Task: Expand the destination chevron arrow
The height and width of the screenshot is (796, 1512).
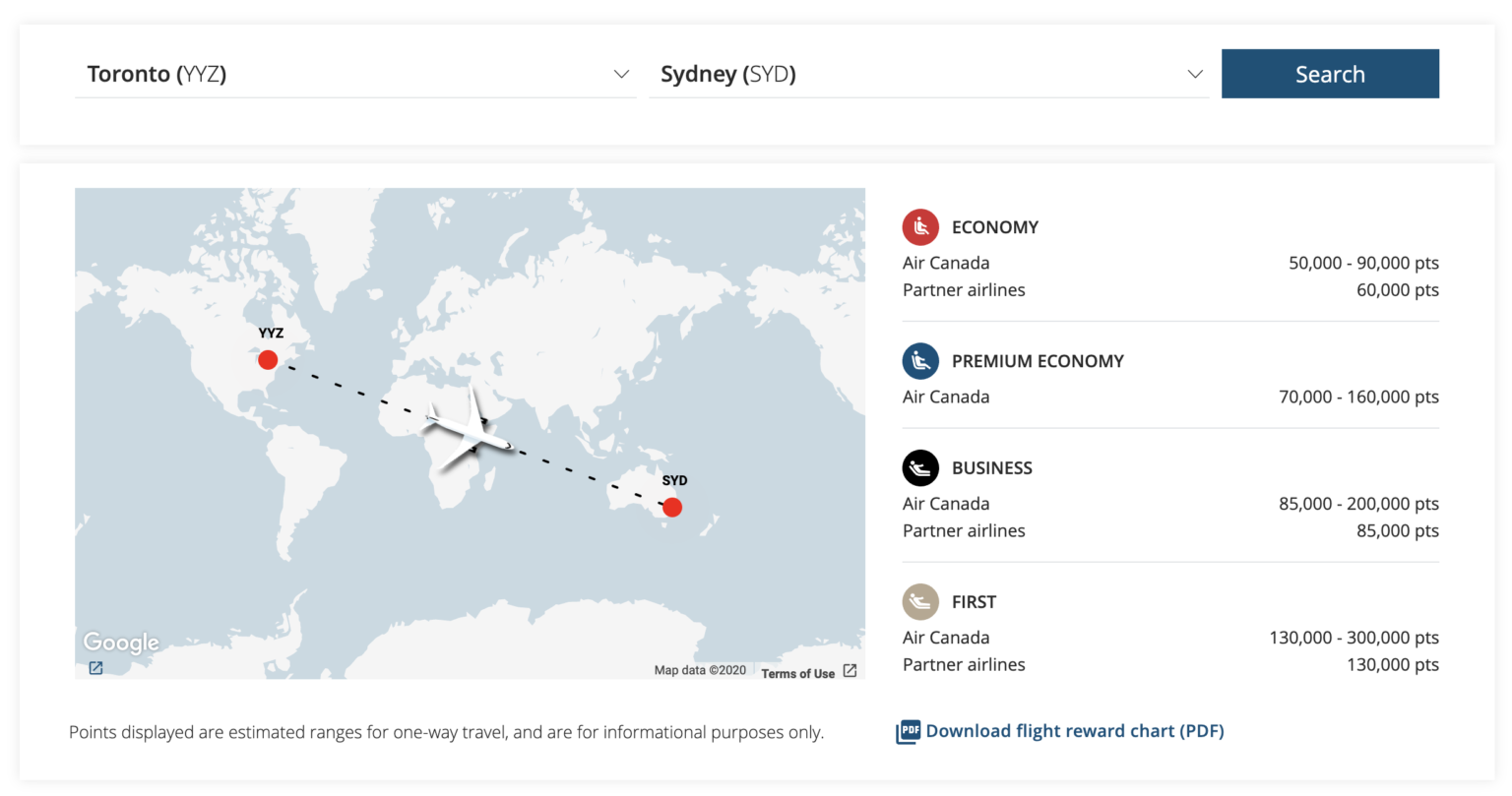Action: [x=1194, y=74]
